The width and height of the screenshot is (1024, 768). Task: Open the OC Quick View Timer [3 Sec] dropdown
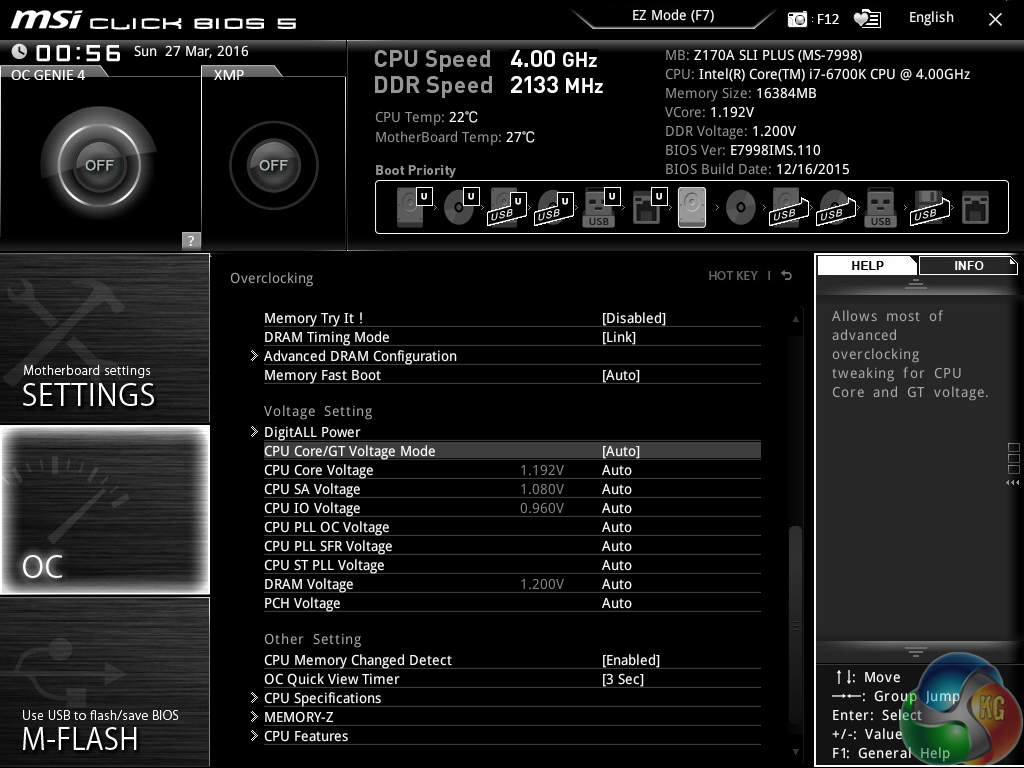tap(622, 679)
